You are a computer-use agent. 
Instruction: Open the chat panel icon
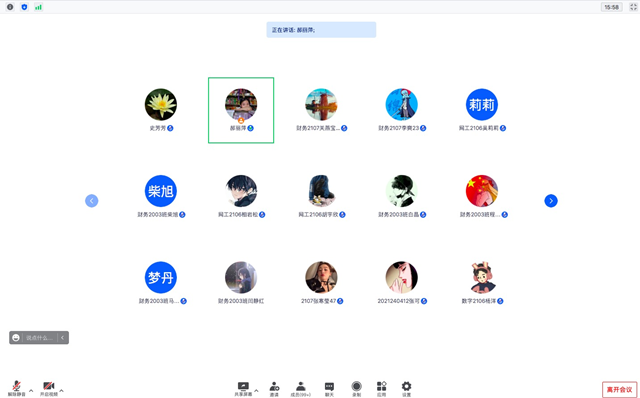coord(329,389)
